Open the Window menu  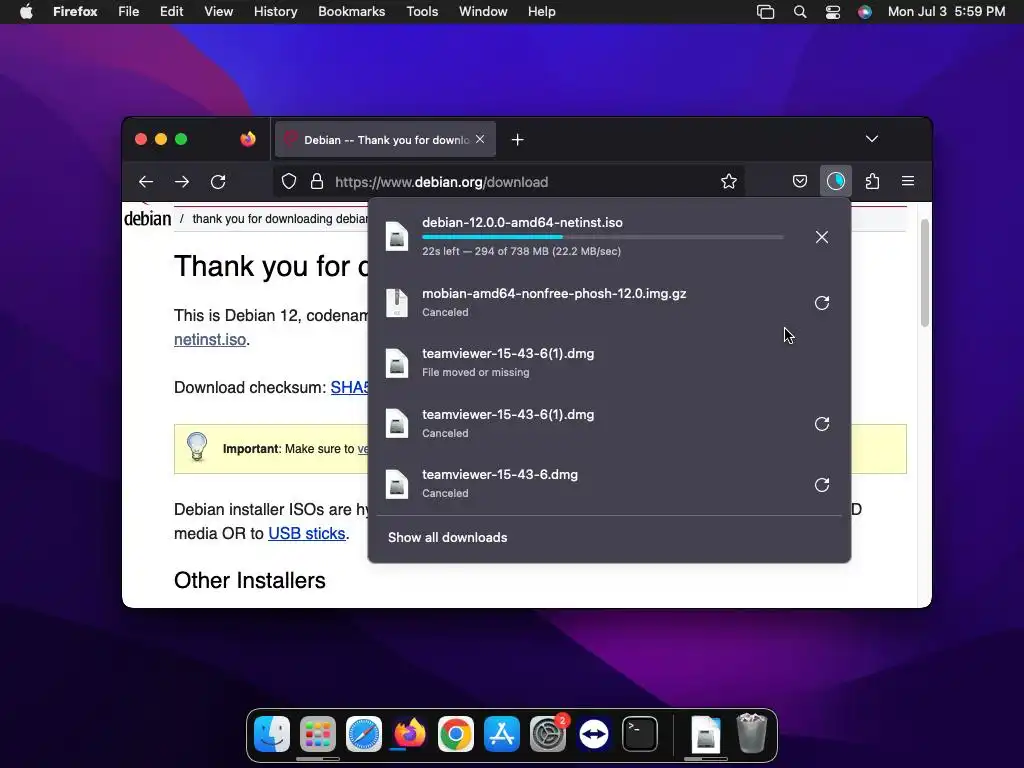pos(483,12)
